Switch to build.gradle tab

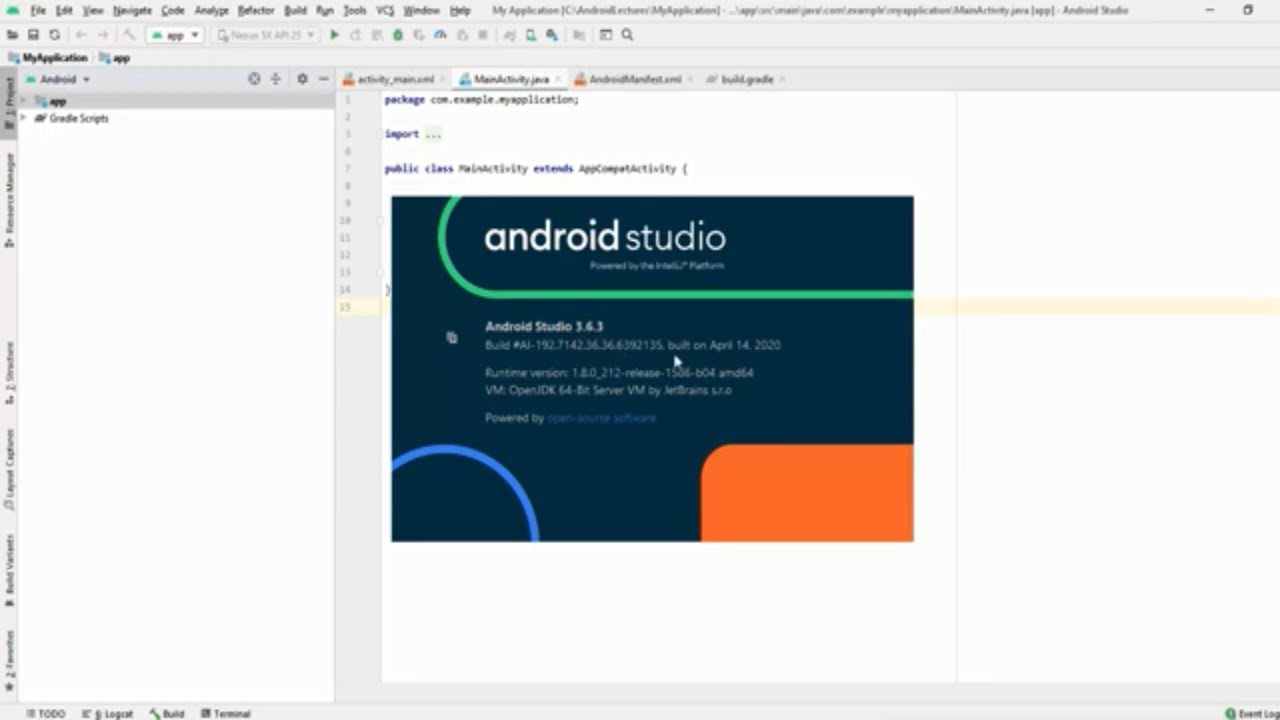click(747, 79)
